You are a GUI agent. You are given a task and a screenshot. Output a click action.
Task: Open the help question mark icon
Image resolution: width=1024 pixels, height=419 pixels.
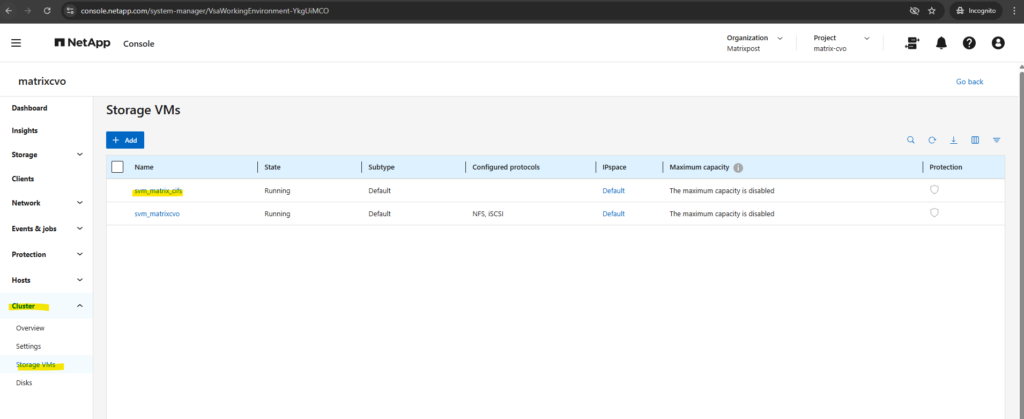969,43
